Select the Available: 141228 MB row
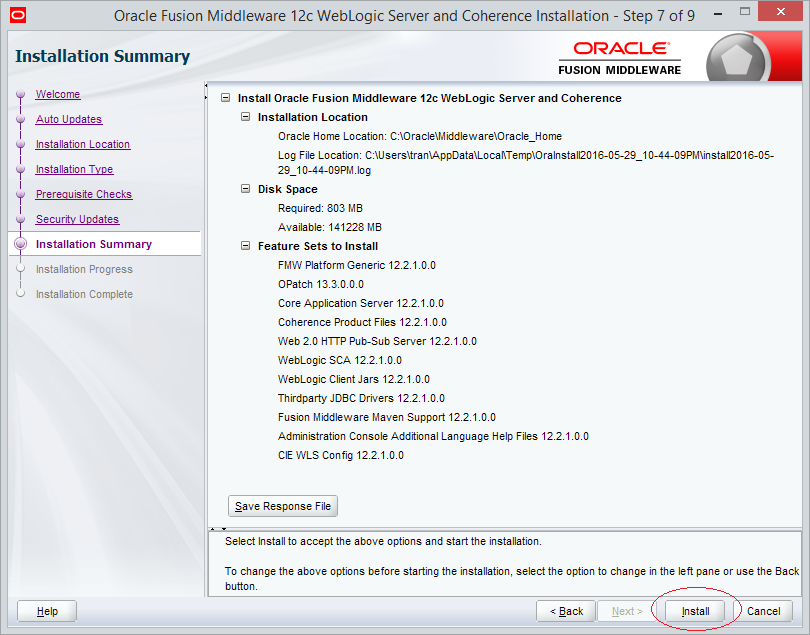Screen dimensions: 810x635 point(330,227)
